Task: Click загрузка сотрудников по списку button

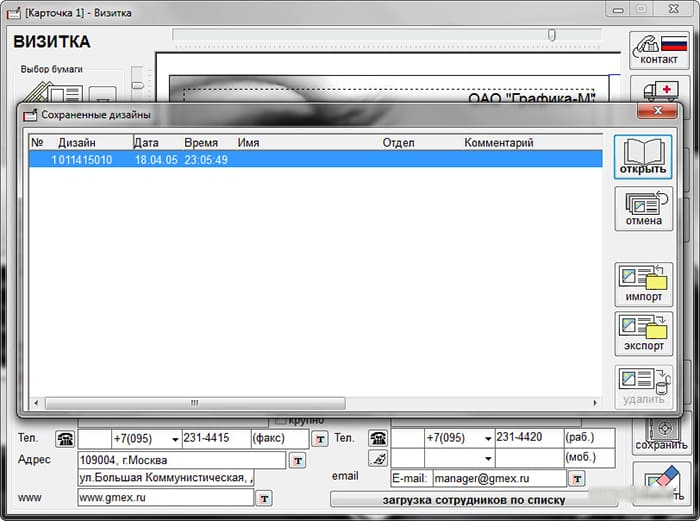Action: click(x=474, y=500)
